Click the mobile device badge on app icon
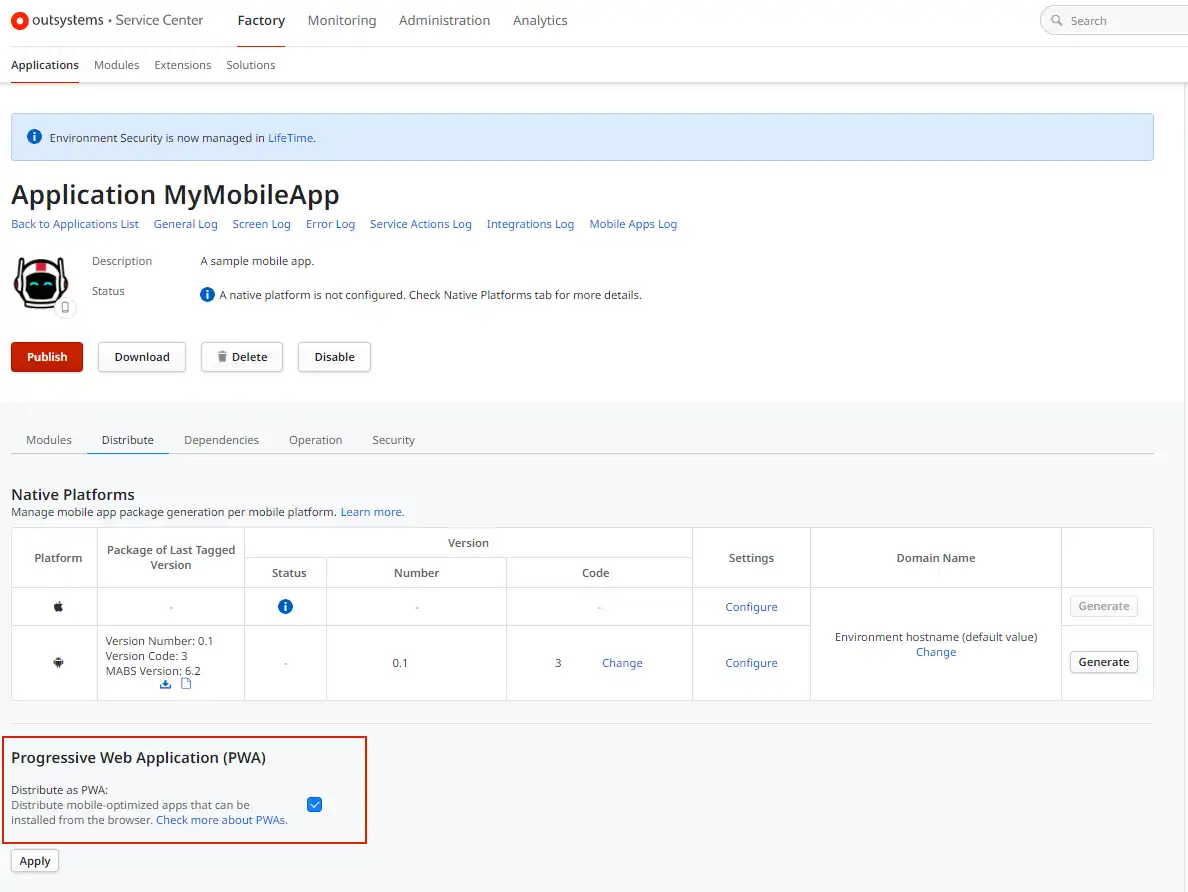1188x892 pixels. 65,307
